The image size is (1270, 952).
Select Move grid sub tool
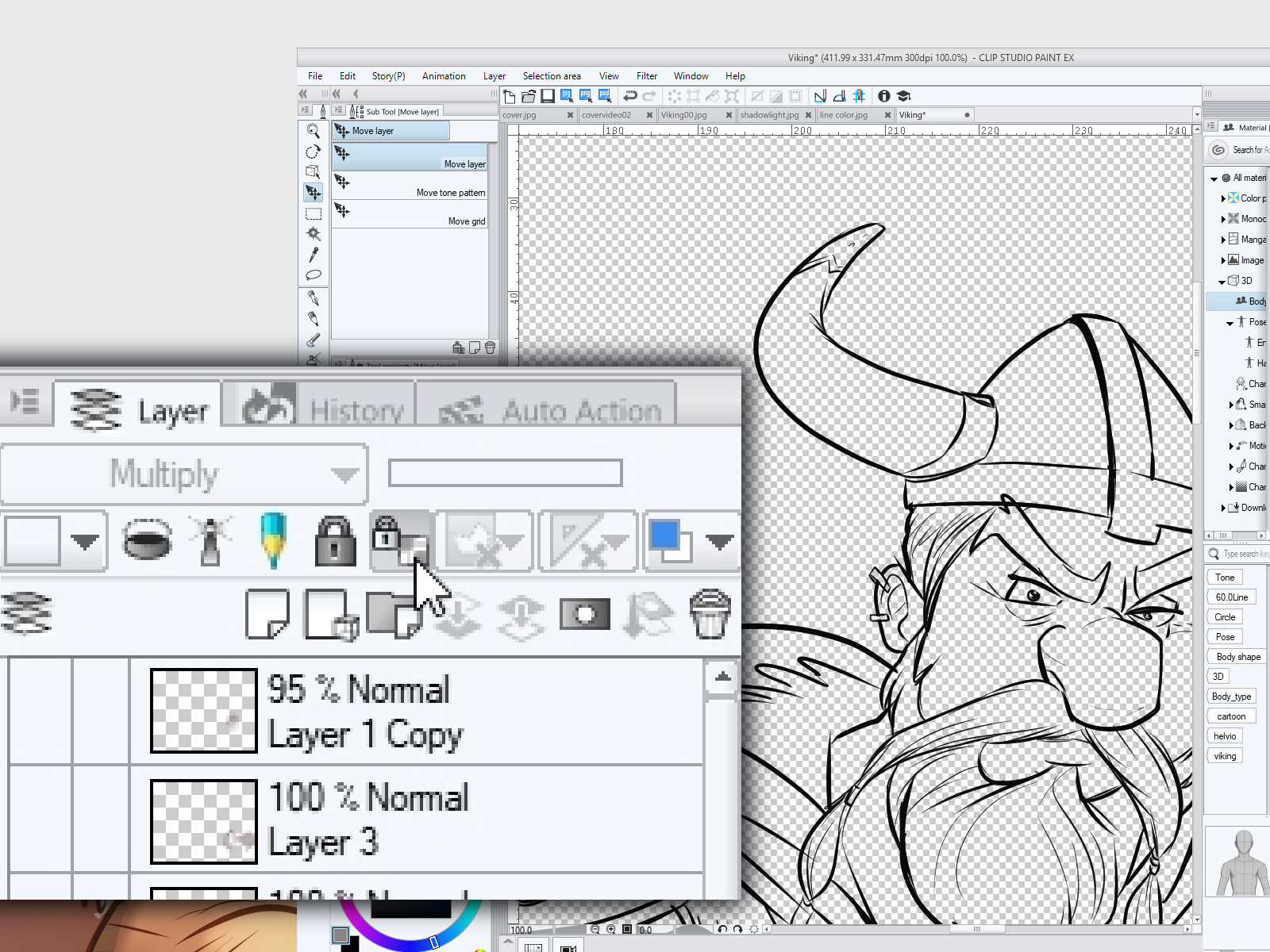point(410,215)
